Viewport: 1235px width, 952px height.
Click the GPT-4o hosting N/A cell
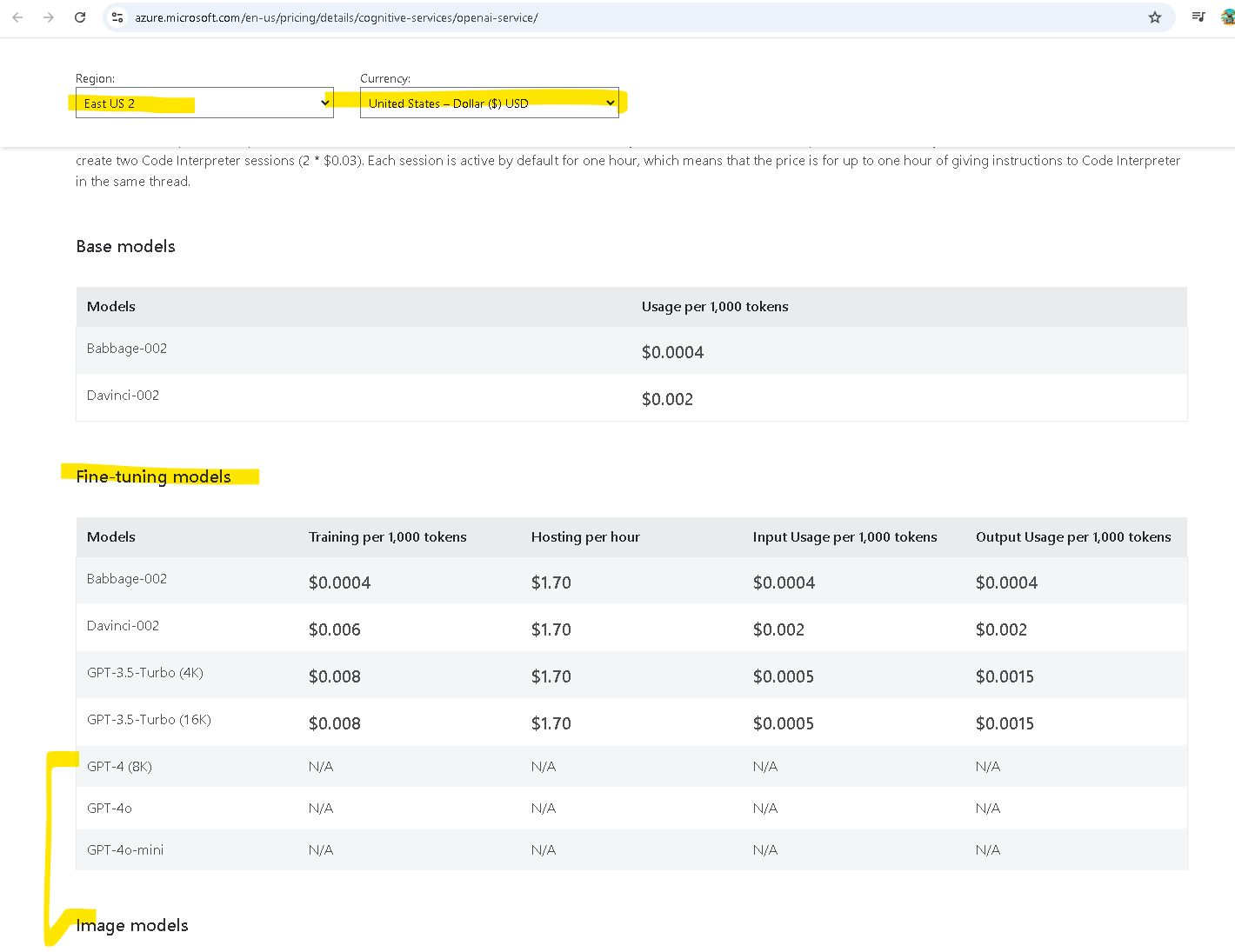pyautogui.click(x=544, y=808)
